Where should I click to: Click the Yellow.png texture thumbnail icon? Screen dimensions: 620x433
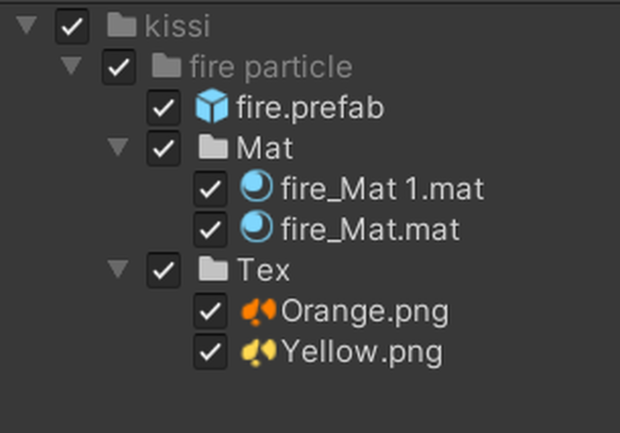click(x=258, y=352)
